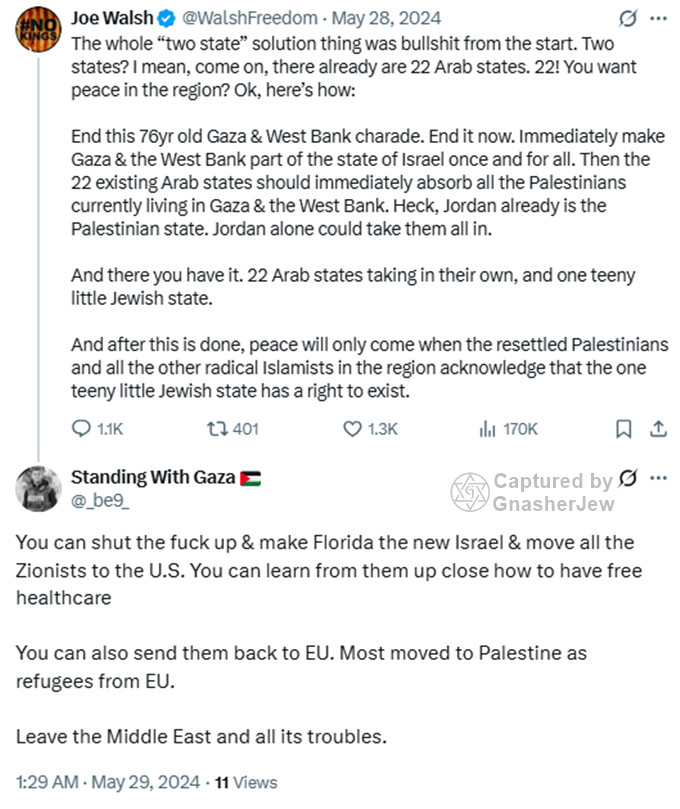Click the share icon on Joe Walsh's tweet
680x809 pixels.
[658, 428]
